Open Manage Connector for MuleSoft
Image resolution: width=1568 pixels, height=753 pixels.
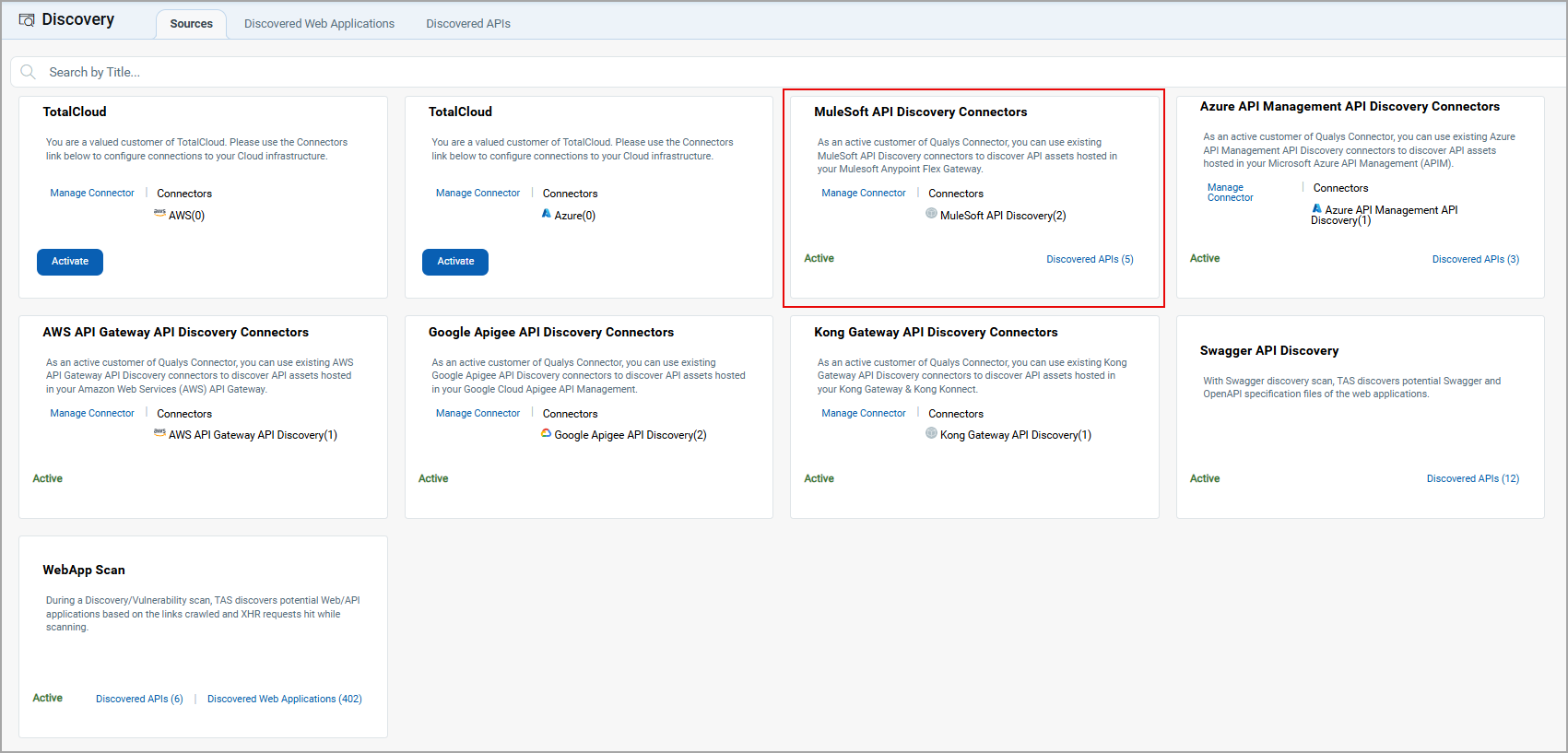click(864, 194)
